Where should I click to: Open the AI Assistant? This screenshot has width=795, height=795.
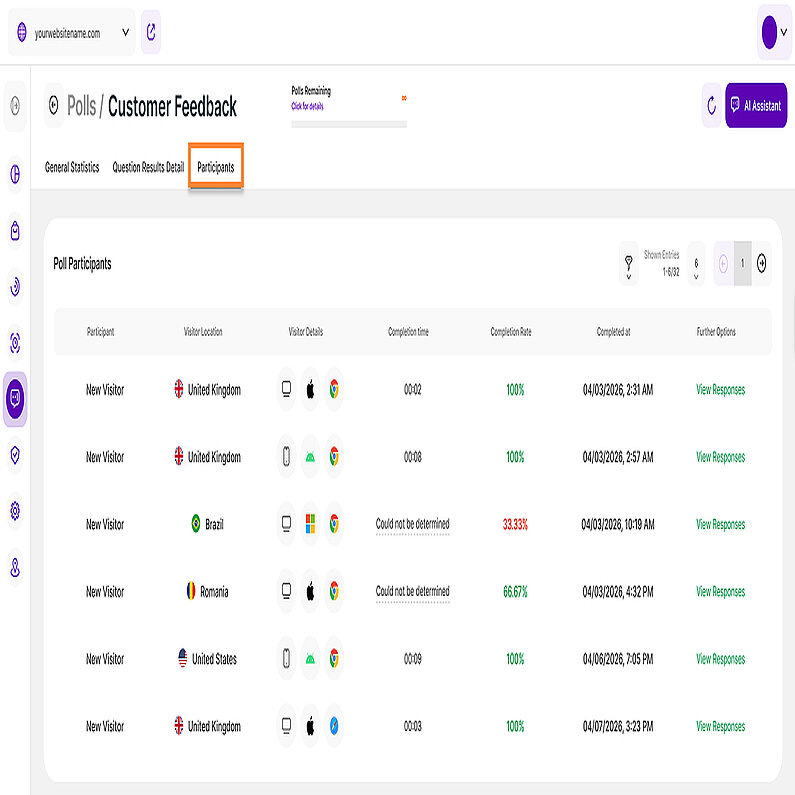756,105
